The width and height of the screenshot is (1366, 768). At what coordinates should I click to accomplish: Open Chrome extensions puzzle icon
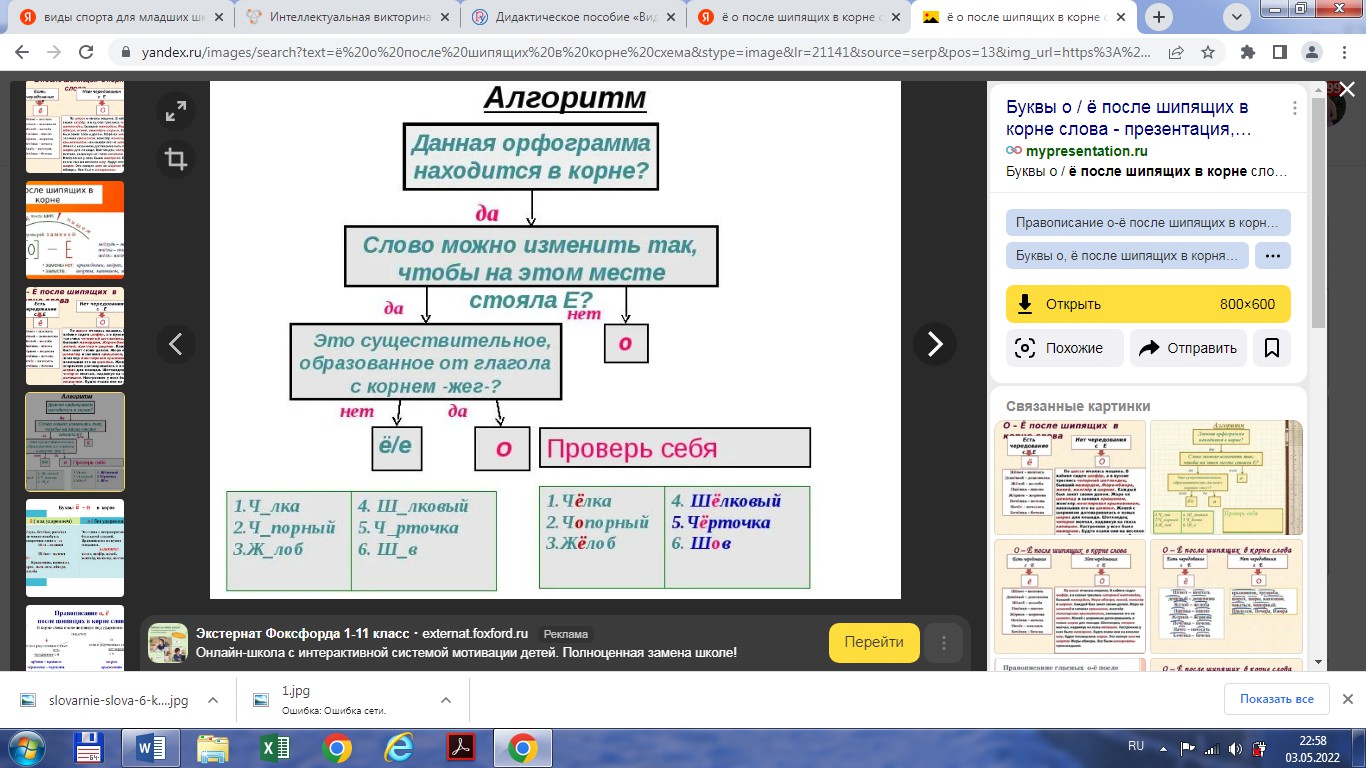click(1248, 52)
